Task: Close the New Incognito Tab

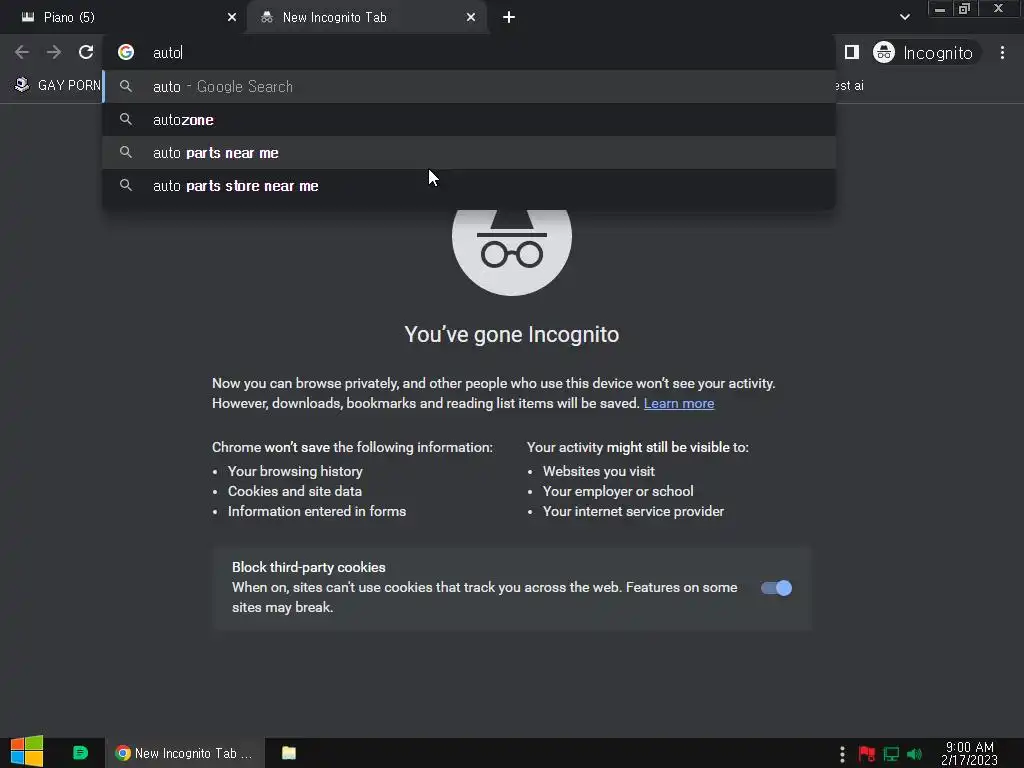Action: (x=471, y=18)
